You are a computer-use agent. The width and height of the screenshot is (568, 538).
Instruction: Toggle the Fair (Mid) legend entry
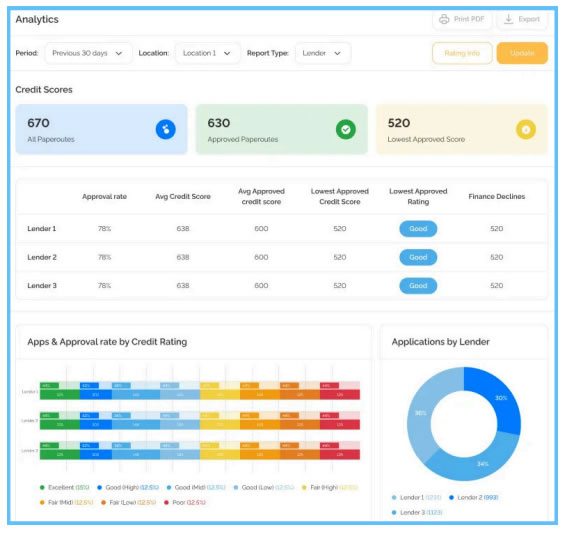(66, 502)
